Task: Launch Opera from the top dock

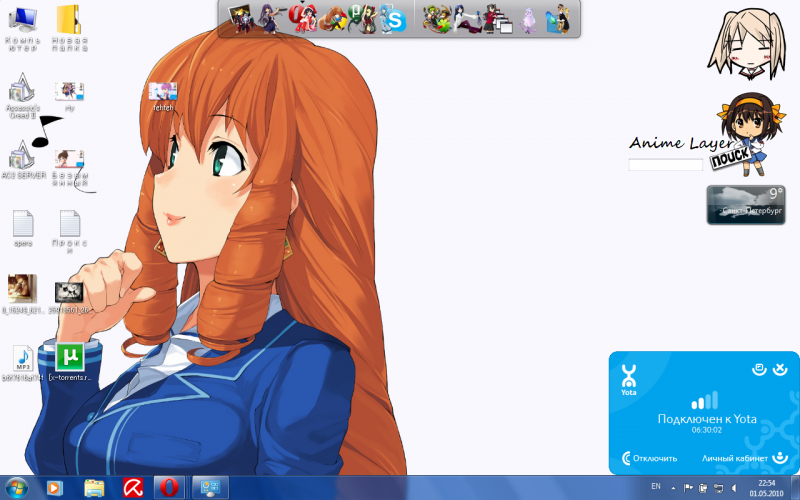Action: pos(301,19)
